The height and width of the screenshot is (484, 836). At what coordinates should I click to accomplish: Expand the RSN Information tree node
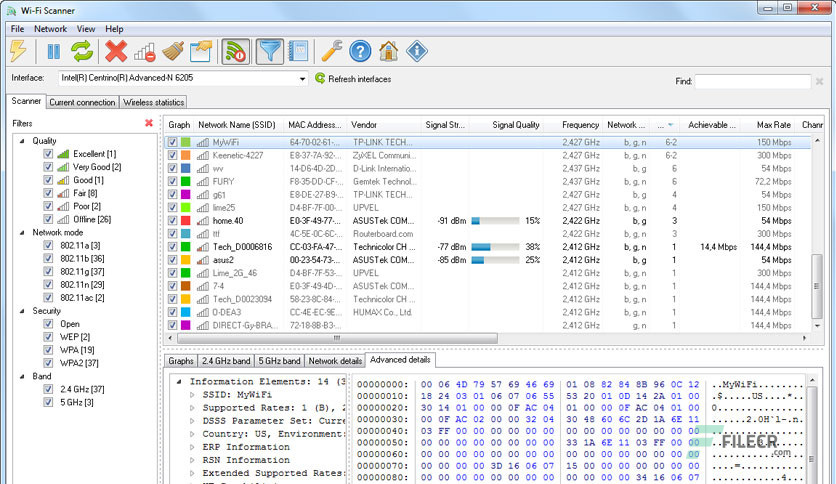click(192, 460)
